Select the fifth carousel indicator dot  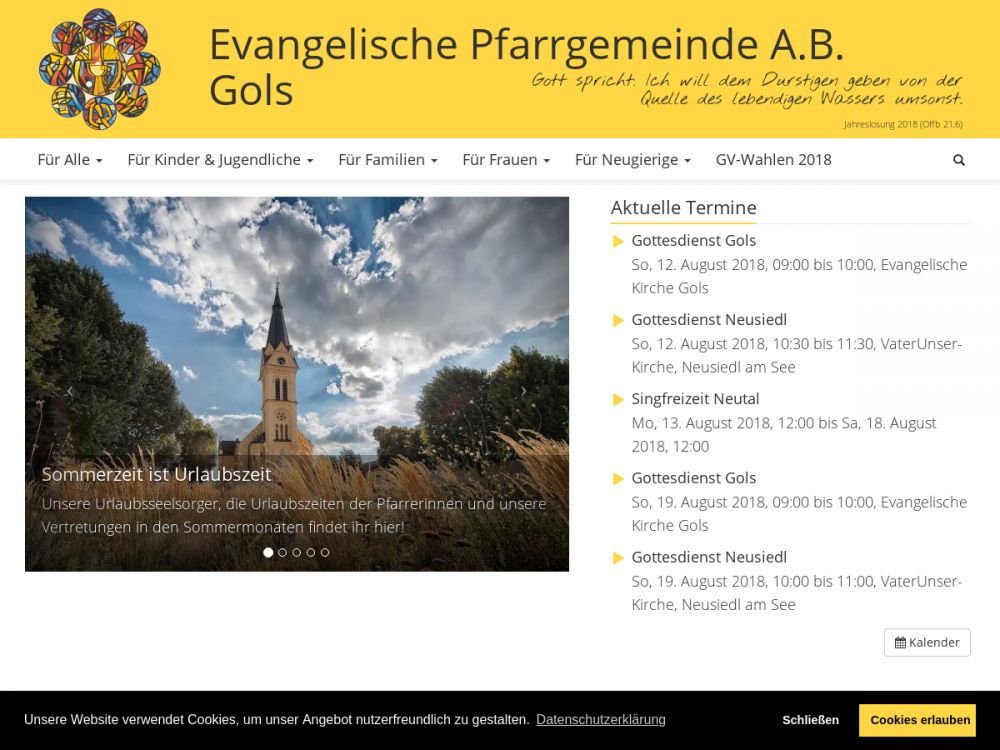coord(325,552)
